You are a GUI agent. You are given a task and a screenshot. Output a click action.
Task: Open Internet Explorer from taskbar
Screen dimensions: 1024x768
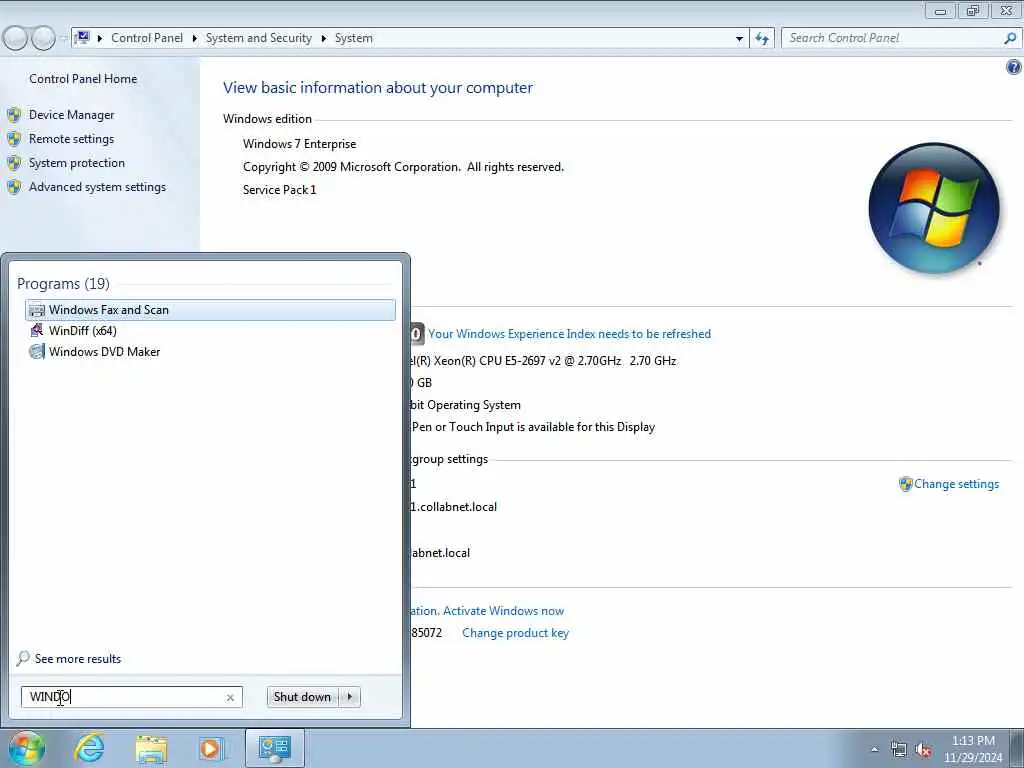pos(89,748)
